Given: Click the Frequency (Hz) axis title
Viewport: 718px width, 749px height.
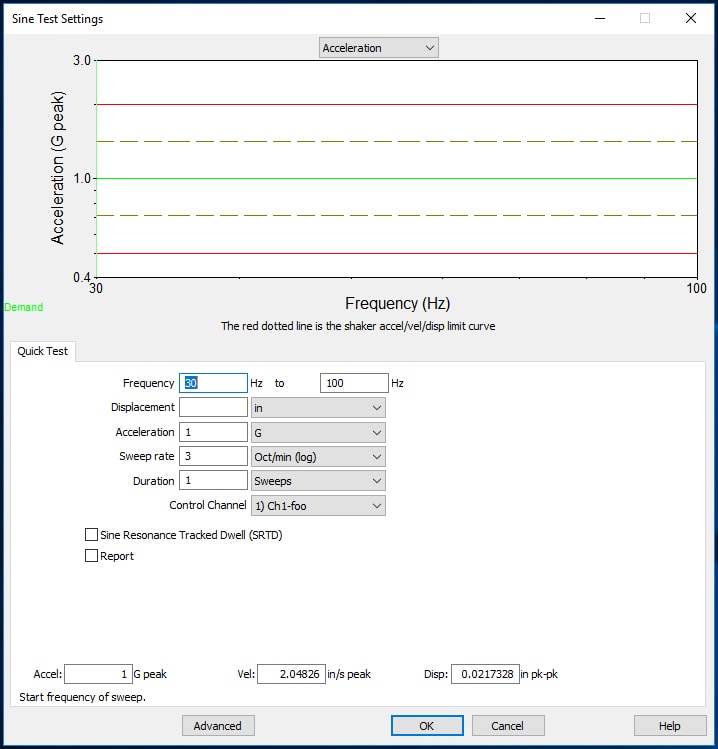Looking at the screenshot, I should (x=397, y=303).
